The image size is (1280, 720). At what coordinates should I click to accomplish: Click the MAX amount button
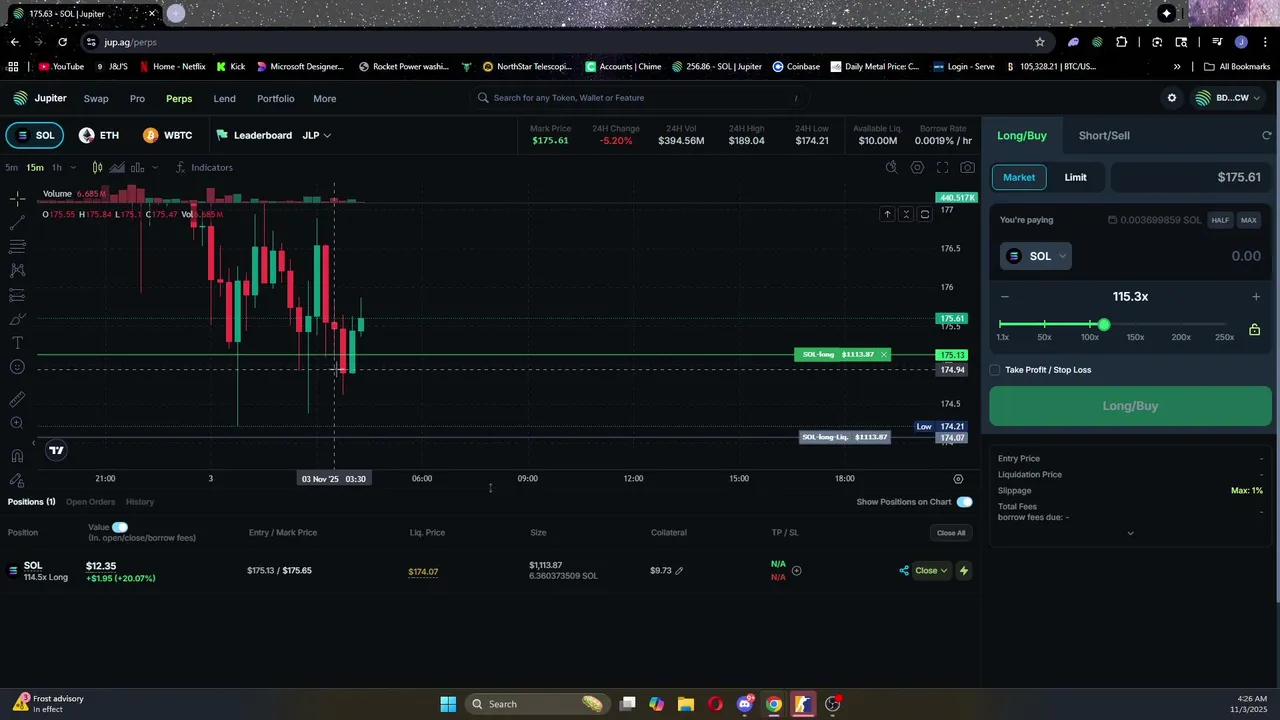click(x=1248, y=220)
